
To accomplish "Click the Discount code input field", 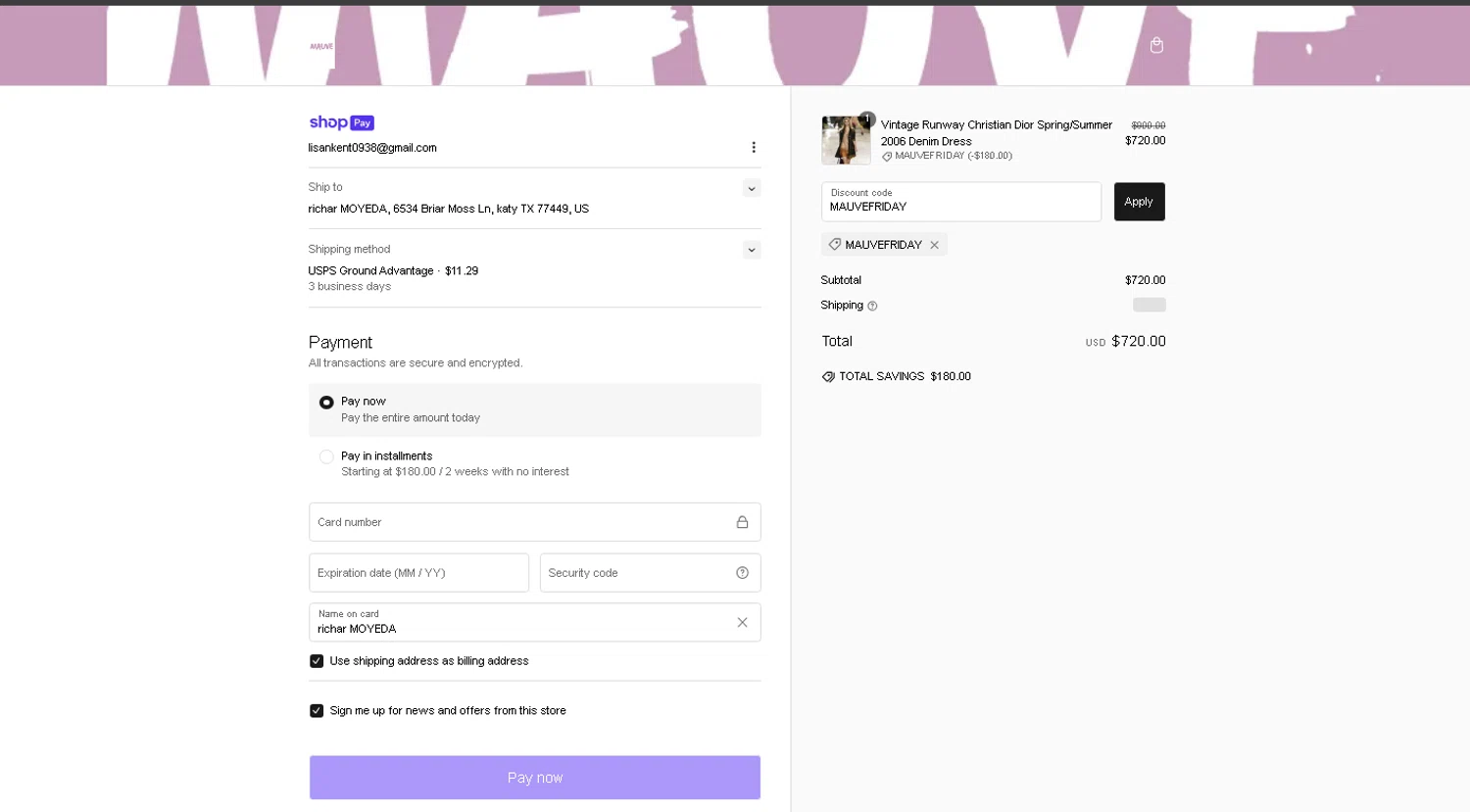I will 961,202.
